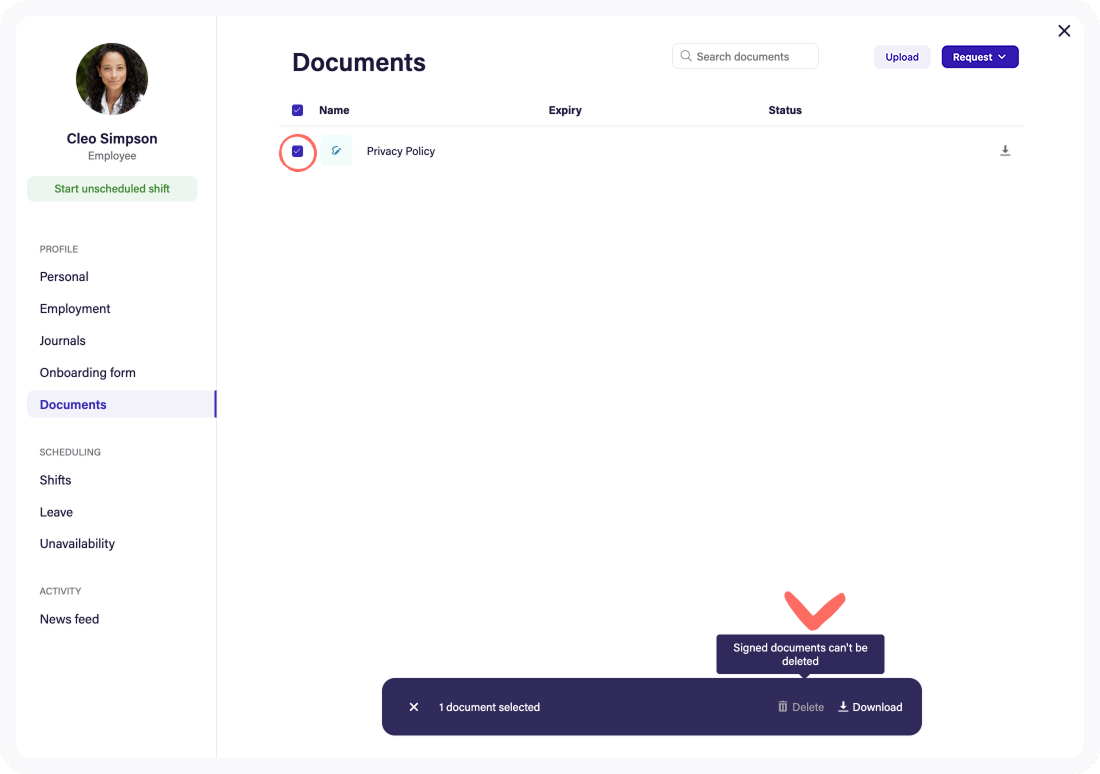Click inside the Search documents field
Image resolution: width=1100 pixels, height=774 pixels.
750,56
